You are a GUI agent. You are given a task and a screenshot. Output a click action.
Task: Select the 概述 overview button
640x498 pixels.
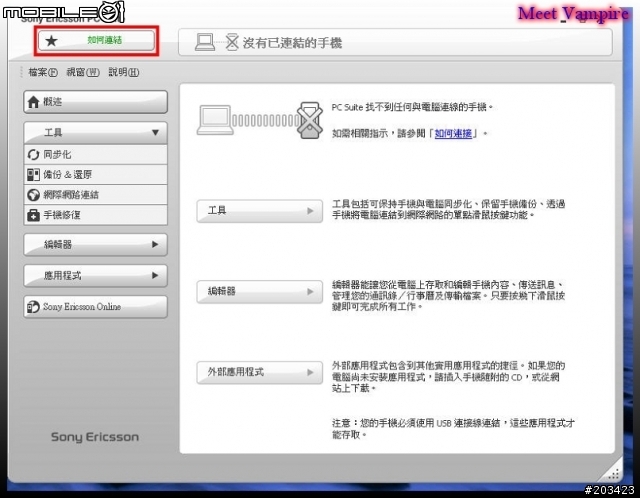pos(96,102)
